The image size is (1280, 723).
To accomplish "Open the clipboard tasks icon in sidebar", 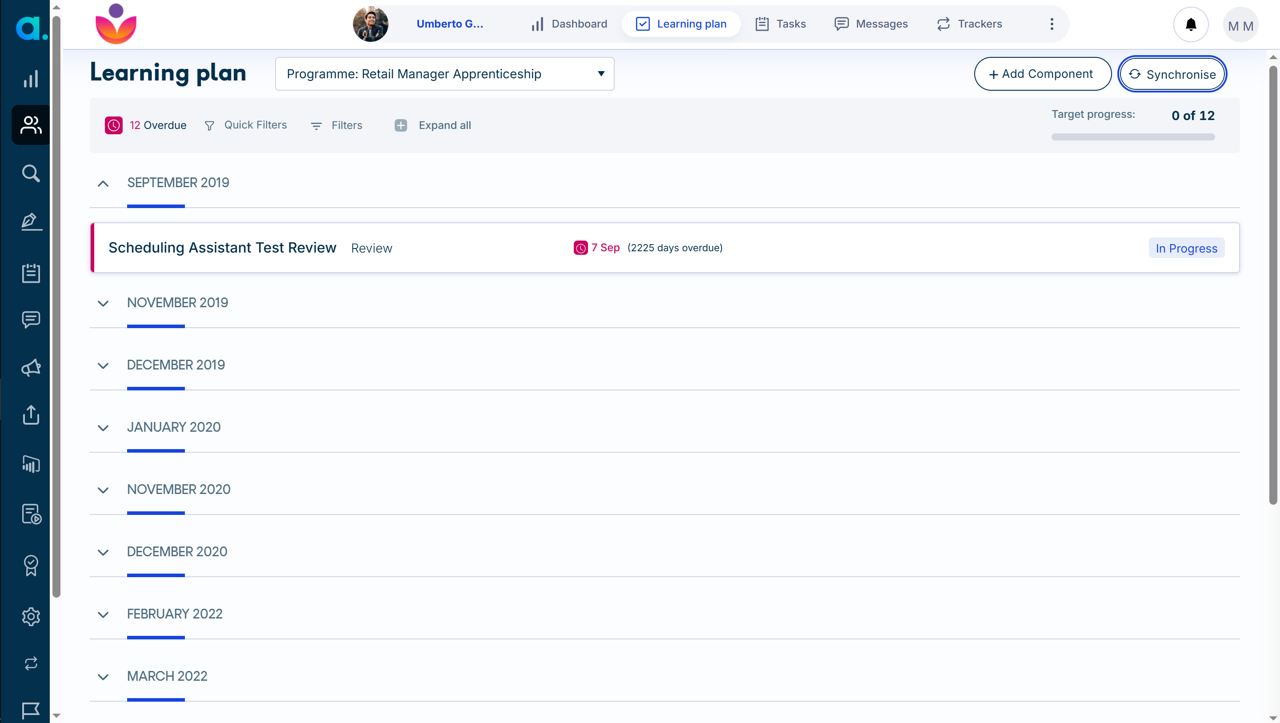I will coord(31,272).
